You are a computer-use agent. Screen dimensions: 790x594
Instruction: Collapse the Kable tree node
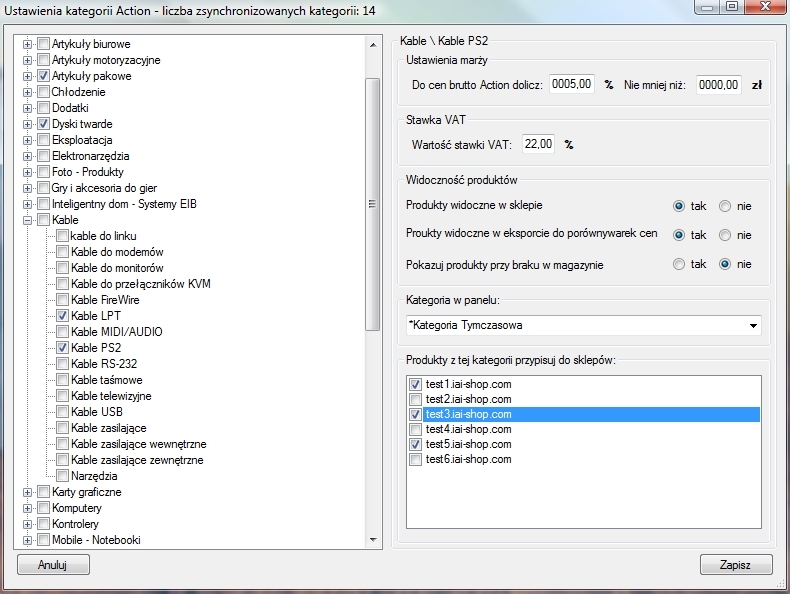[28, 220]
